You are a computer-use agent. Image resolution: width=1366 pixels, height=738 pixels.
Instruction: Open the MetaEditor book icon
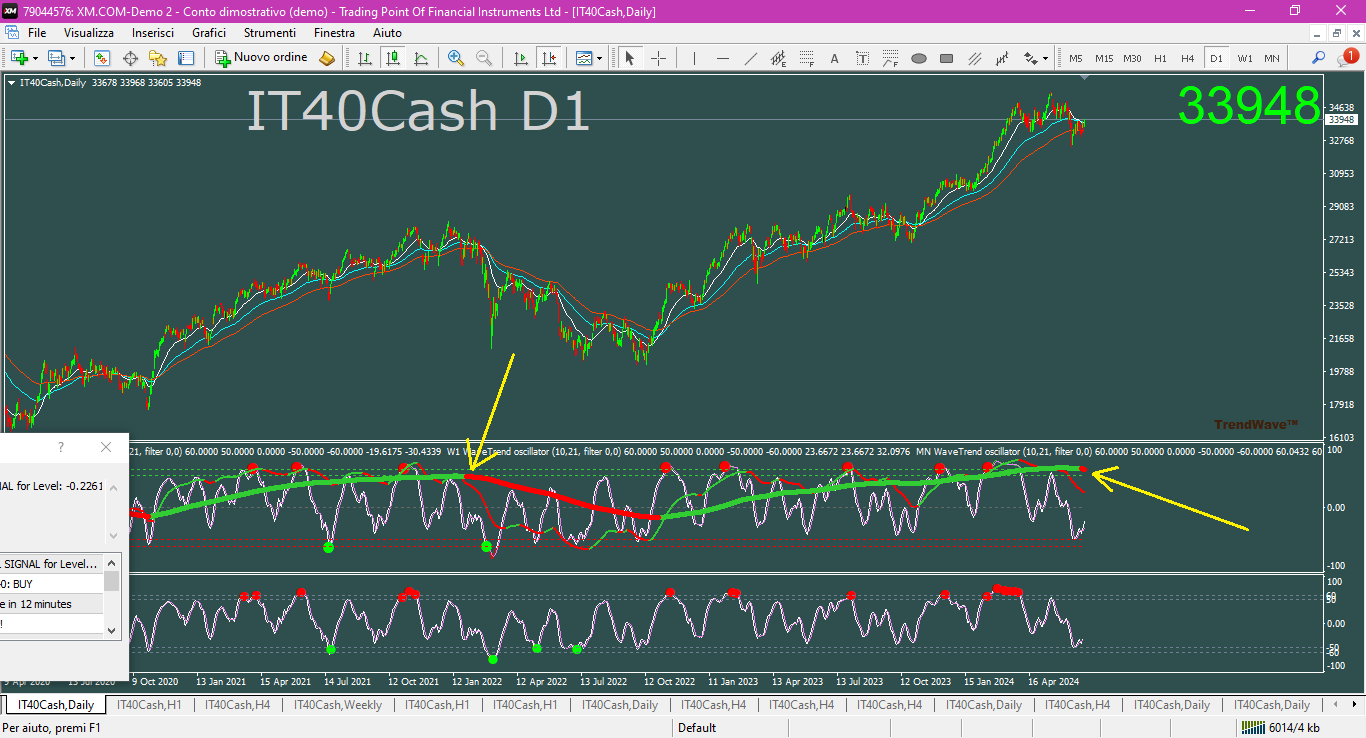[327, 58]
